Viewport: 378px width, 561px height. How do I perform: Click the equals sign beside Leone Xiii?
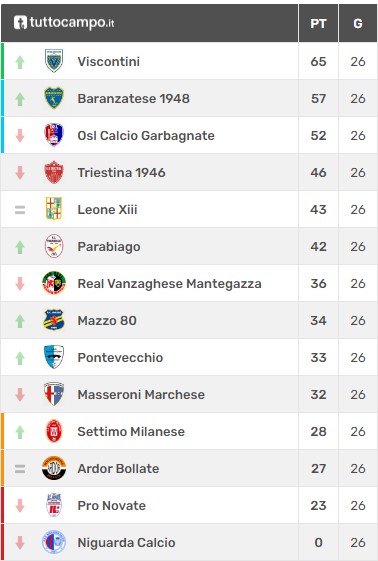pos(20,210)
